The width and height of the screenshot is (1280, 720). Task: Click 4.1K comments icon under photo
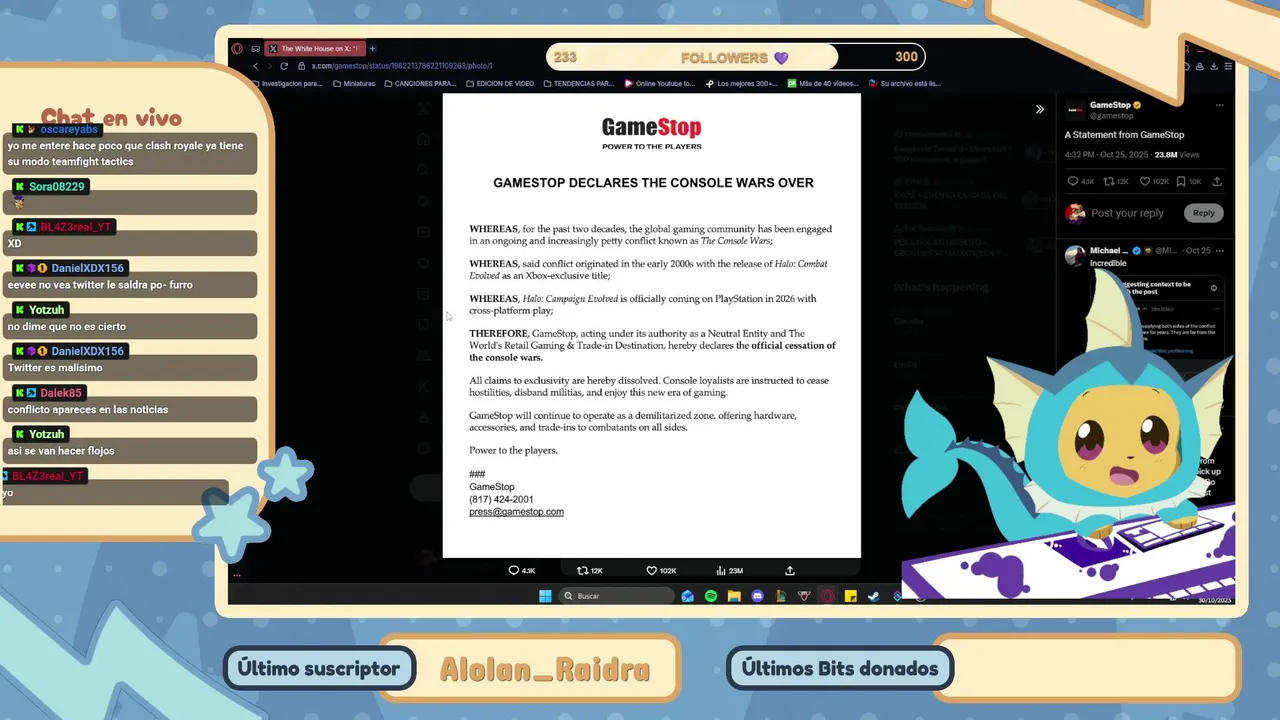point(514,571)
